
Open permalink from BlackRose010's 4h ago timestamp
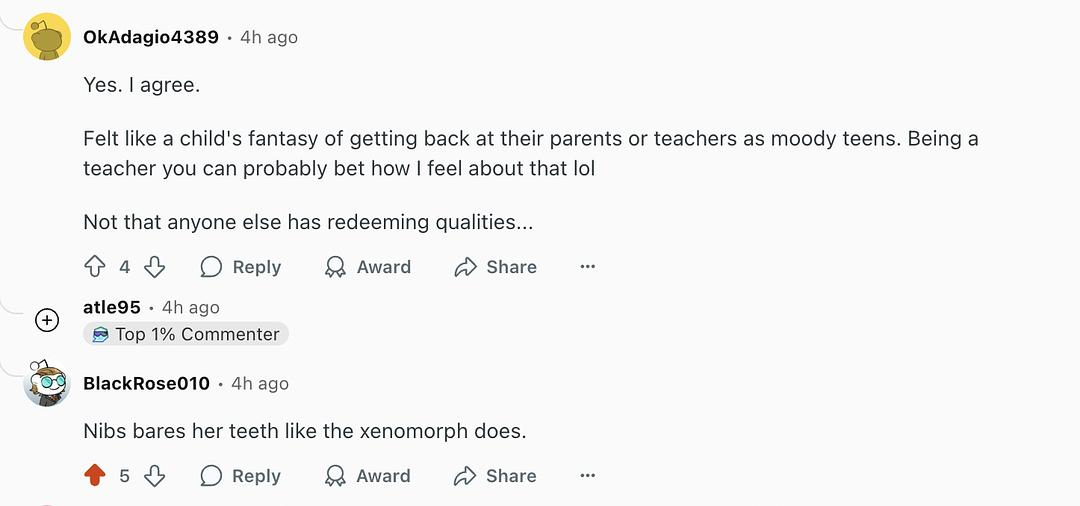tap(260, 383)
